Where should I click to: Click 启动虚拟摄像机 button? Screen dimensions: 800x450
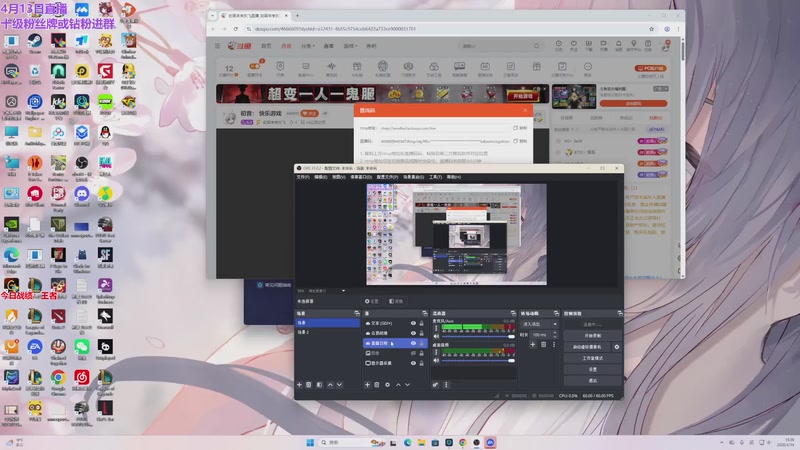[587, 347]
